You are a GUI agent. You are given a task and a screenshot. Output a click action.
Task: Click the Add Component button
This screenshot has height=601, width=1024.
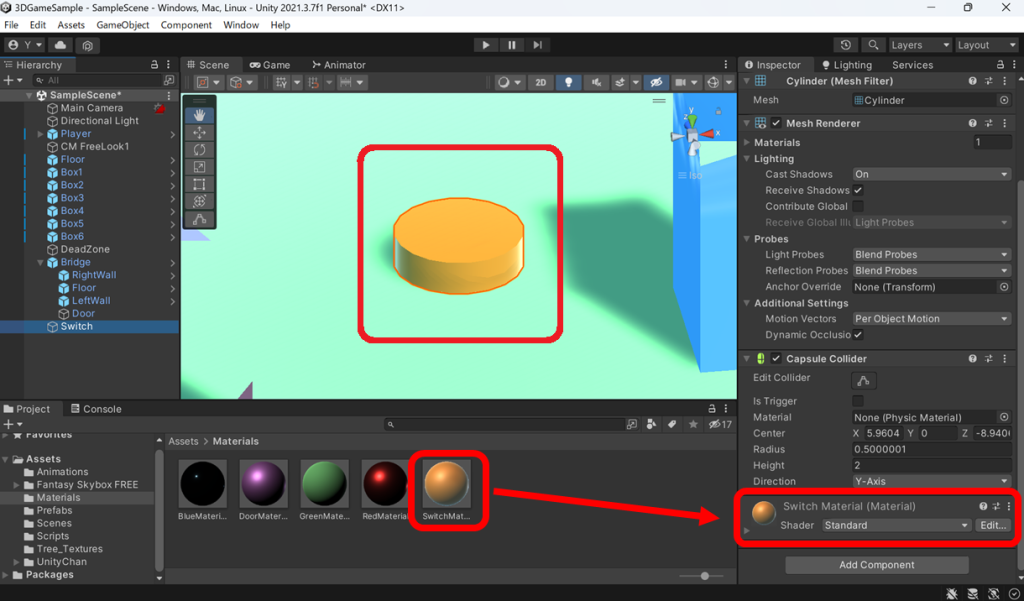876,565
